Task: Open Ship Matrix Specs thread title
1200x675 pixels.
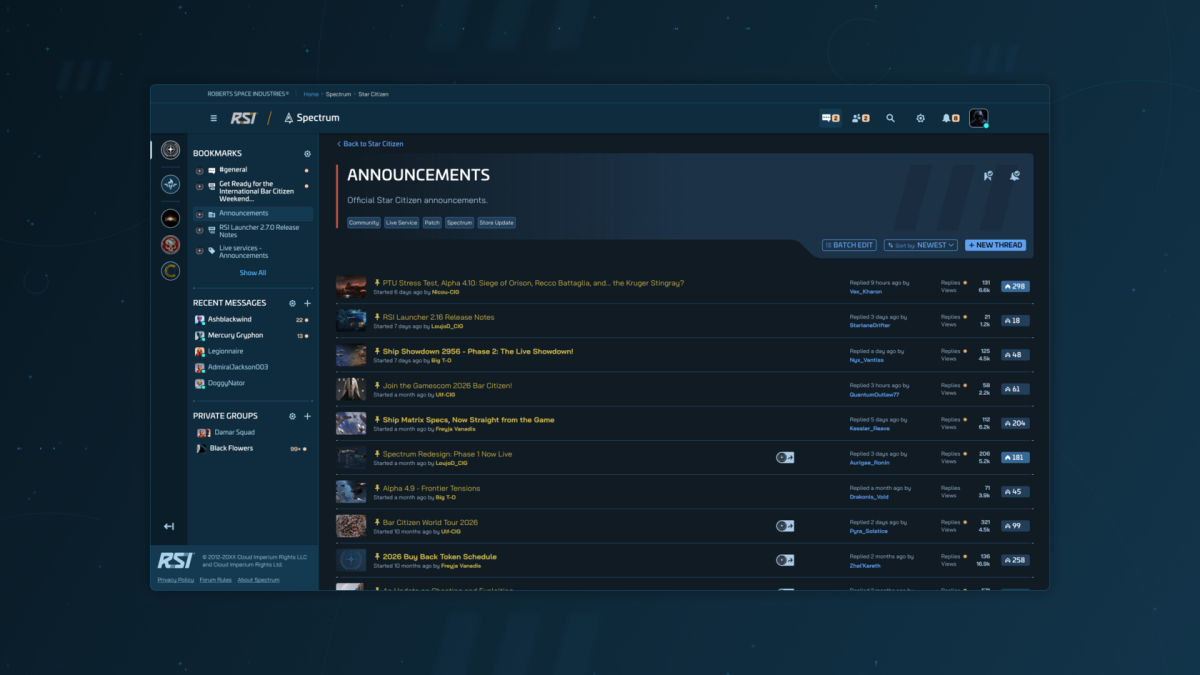Action: tap(468, 420)
